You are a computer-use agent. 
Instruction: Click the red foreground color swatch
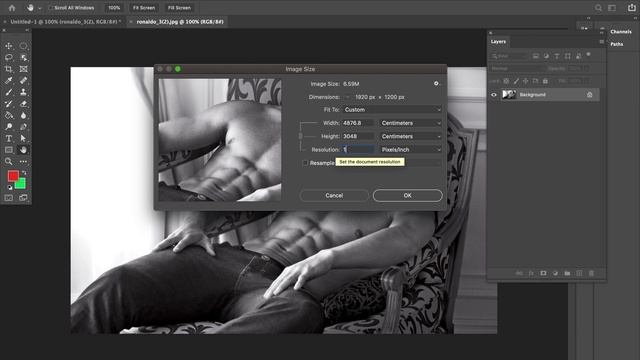pyautogui.click(x=13, y=176)
